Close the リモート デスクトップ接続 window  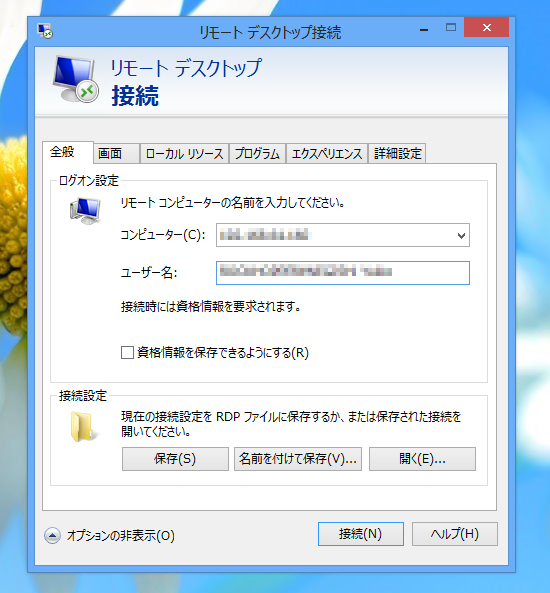click(486, 27)
